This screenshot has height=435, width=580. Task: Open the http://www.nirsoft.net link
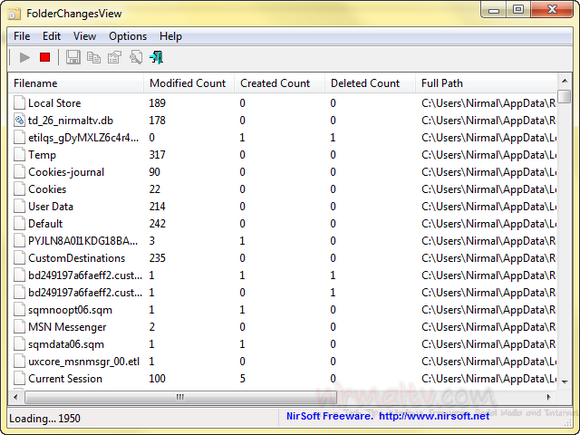point(434,416)
